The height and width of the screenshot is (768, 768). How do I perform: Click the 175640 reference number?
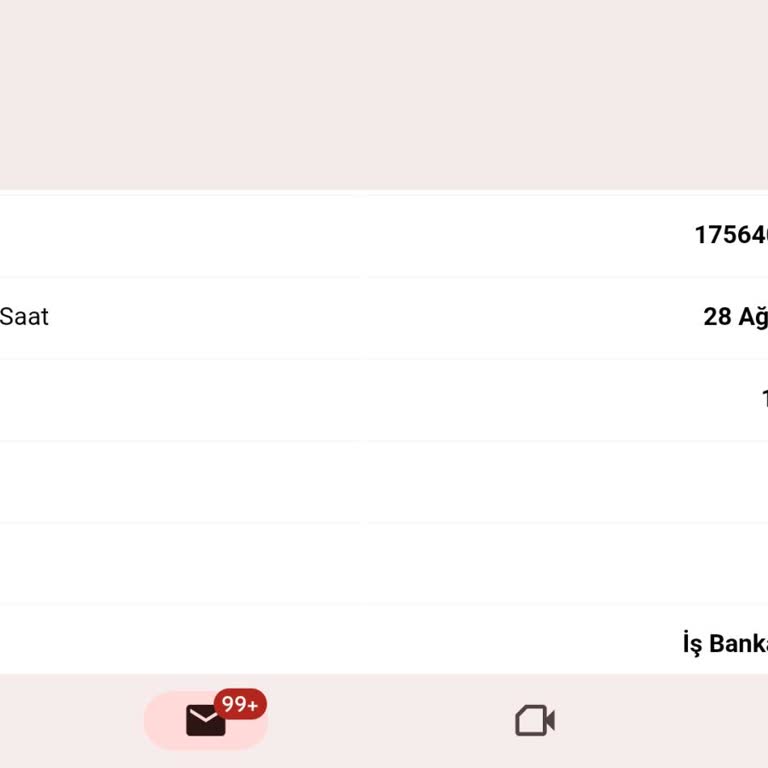[731, 235]
